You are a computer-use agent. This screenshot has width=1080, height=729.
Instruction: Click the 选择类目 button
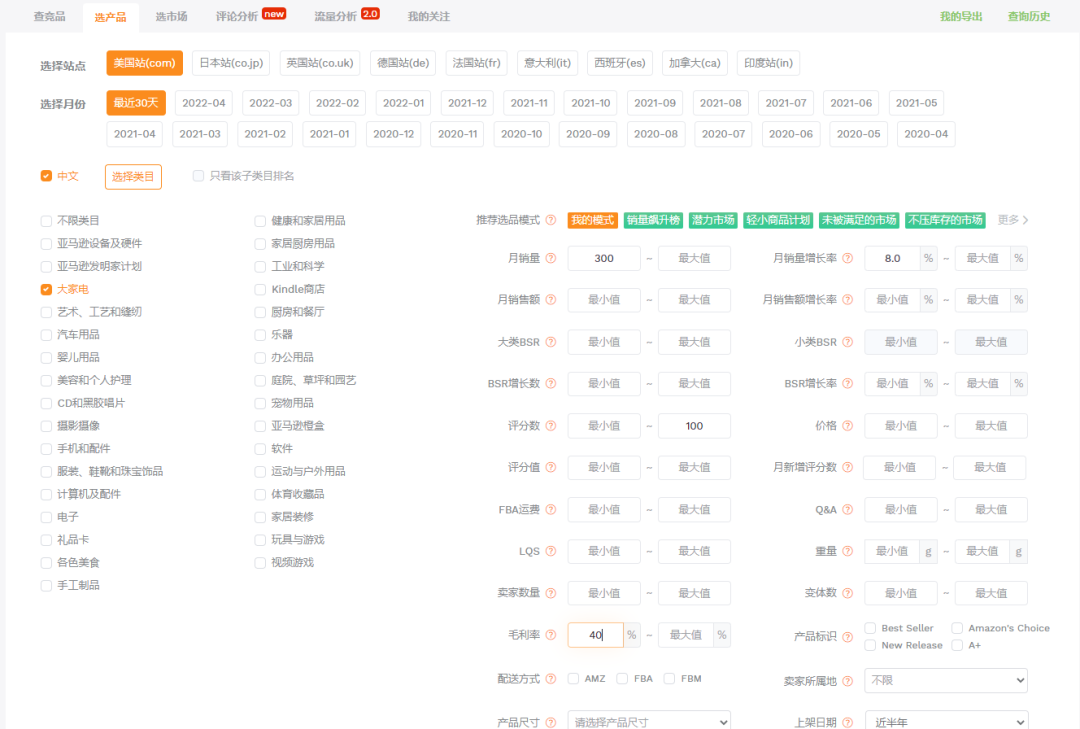(133, 176)
